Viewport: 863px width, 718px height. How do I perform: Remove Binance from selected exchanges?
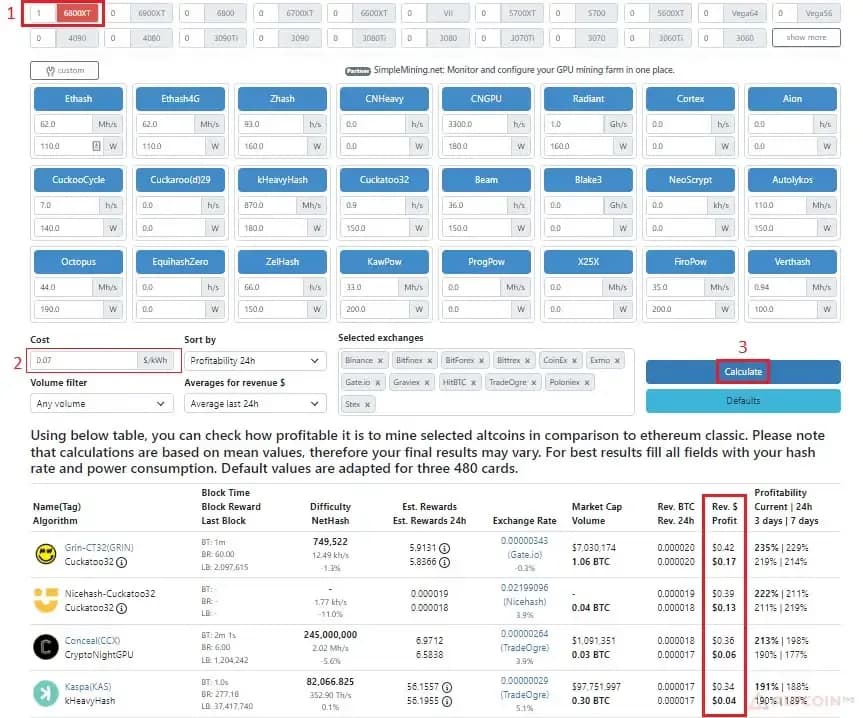[380, 361]
